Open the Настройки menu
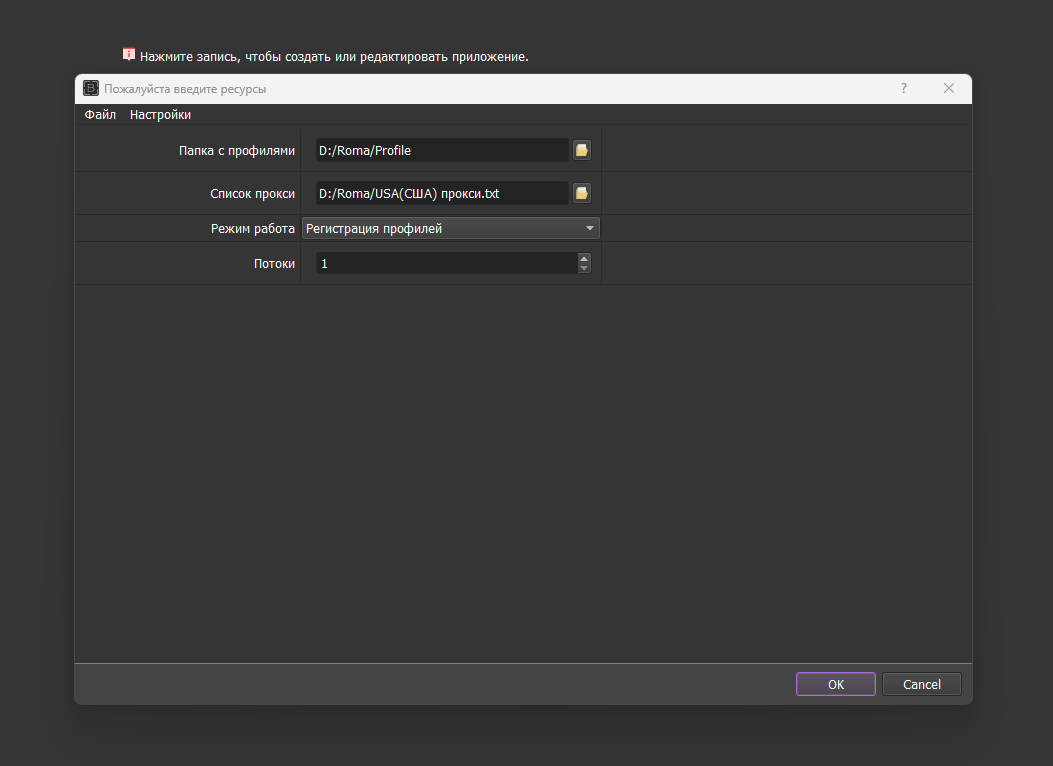 160,115
